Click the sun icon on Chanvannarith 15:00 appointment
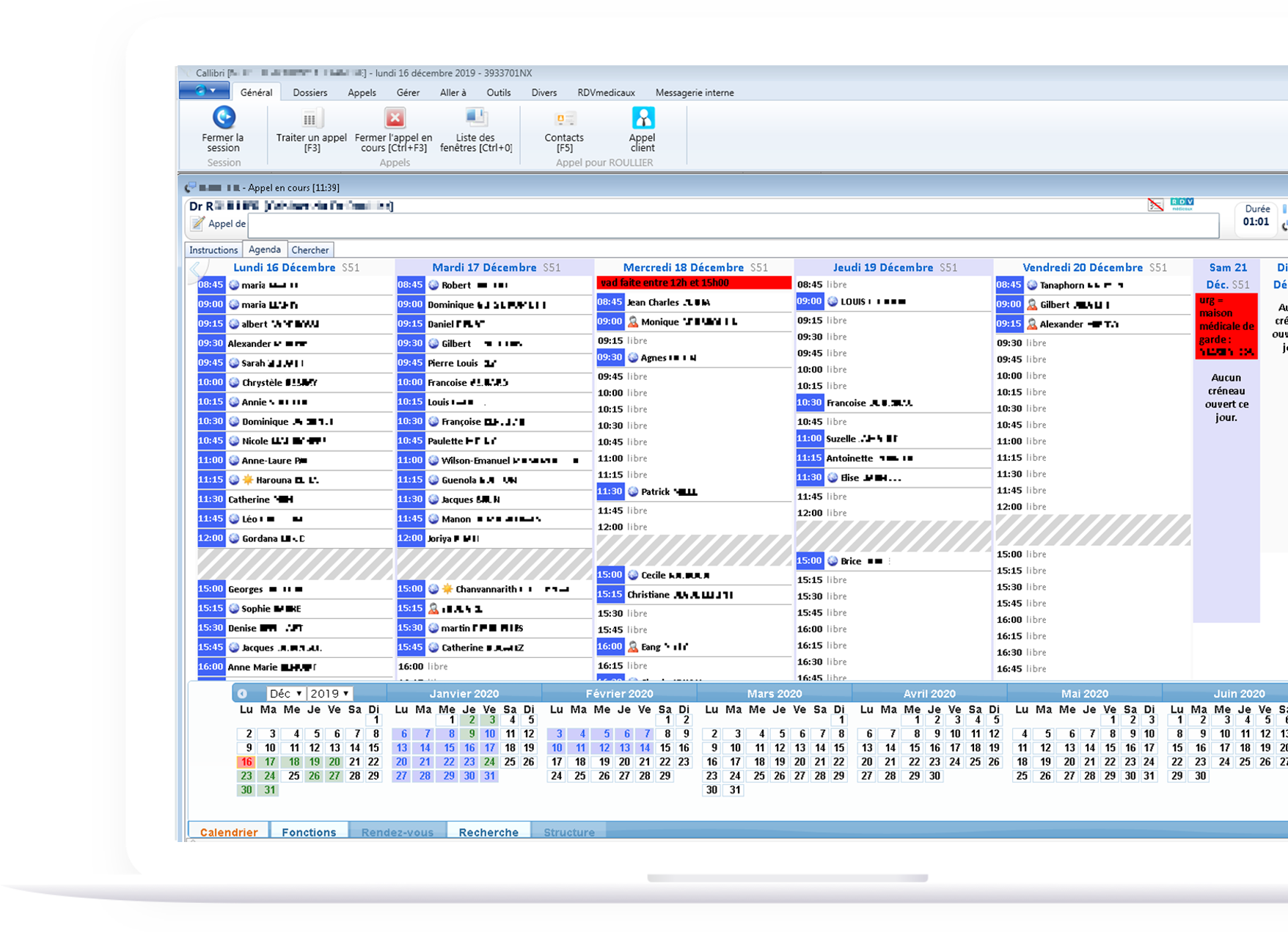The width and height of the screenshot is (1288, 933). (447, 589)
